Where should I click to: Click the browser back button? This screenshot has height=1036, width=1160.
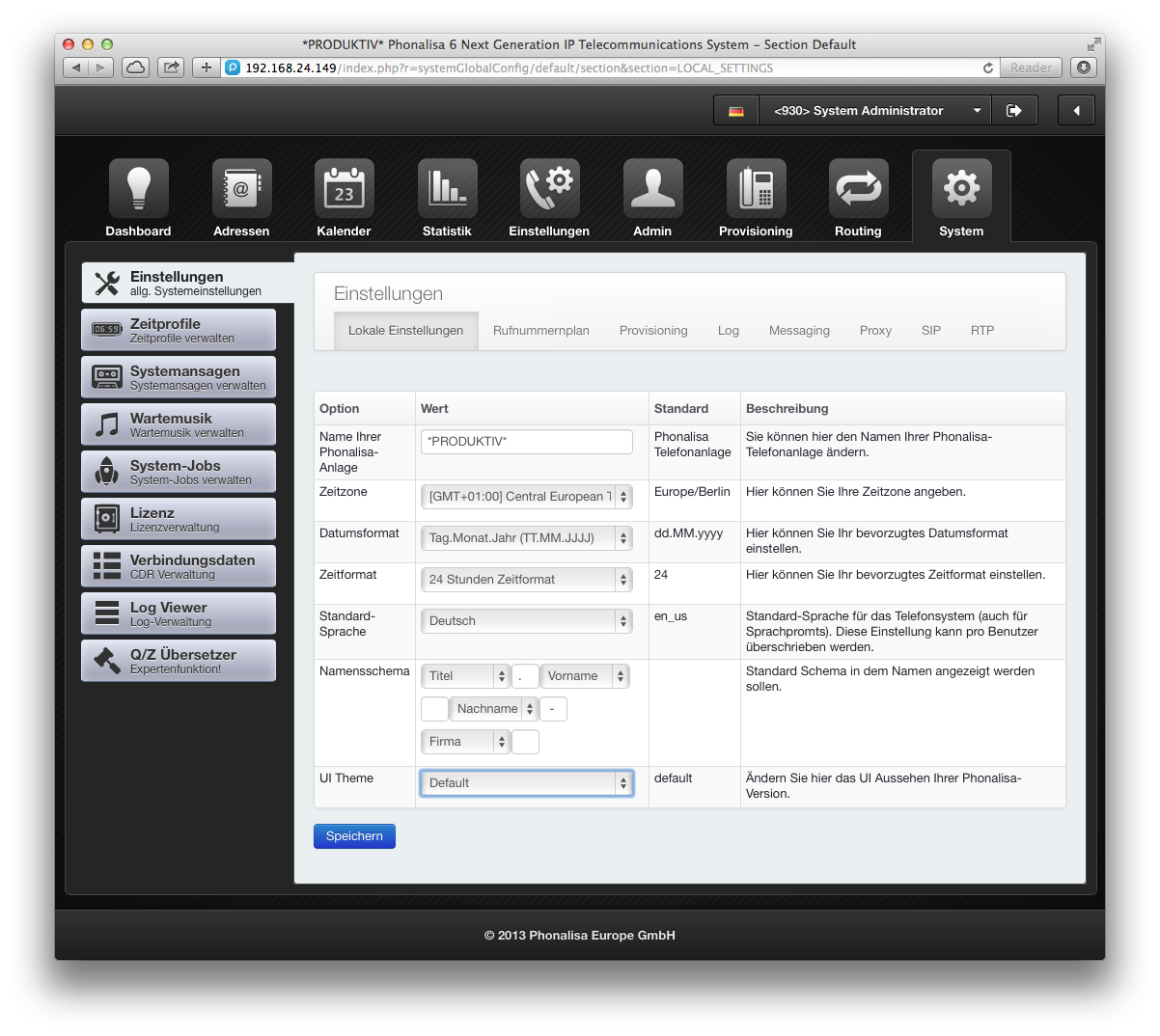click(76, 68)
